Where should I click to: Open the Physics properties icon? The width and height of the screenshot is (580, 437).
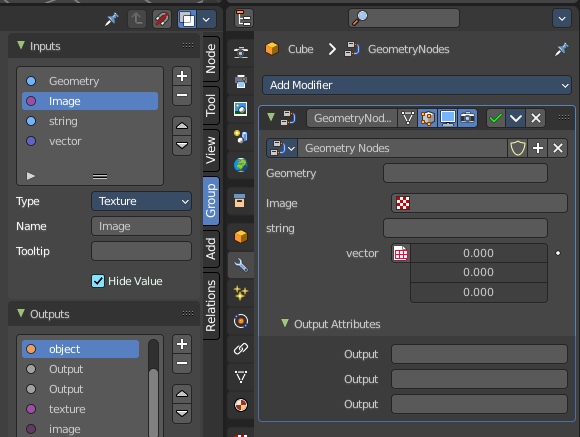[x=241, y=321]
